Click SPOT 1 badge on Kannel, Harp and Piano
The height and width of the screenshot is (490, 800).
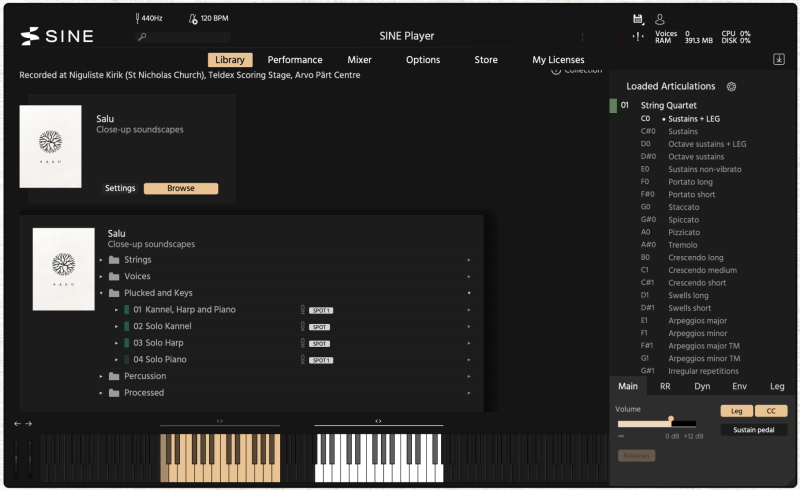(x=321, y=310)
